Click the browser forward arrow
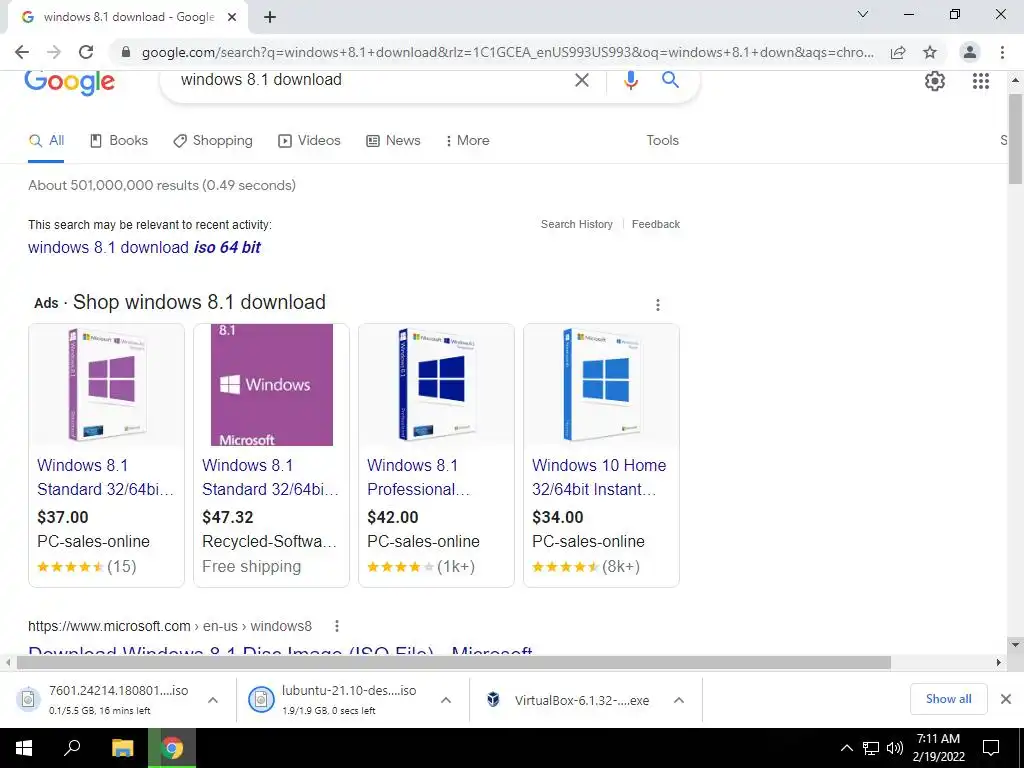Image resolution: width=1024 pixels, height=768 pixels. [x=54, y=52]
